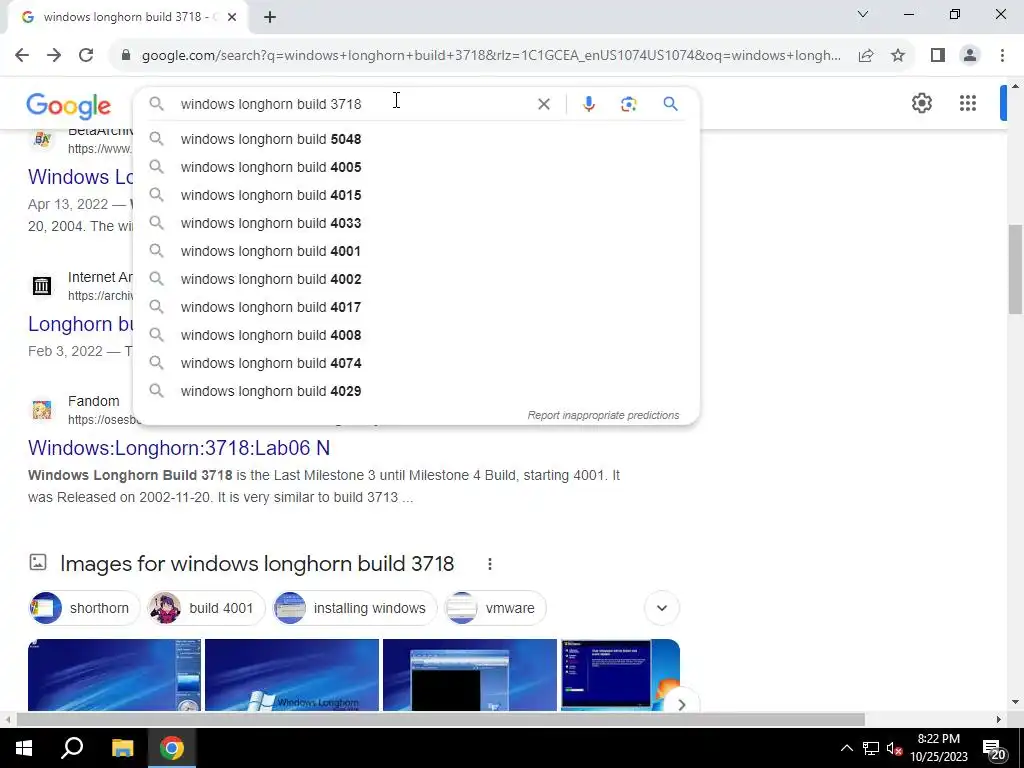Show hidden system tray icons
The width and height of the screenshot is (1024, 768).
846,748
